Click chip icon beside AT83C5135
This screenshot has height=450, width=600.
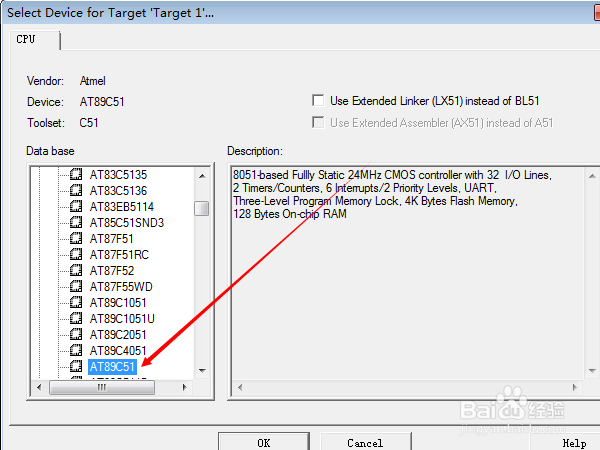click(76, 174)
